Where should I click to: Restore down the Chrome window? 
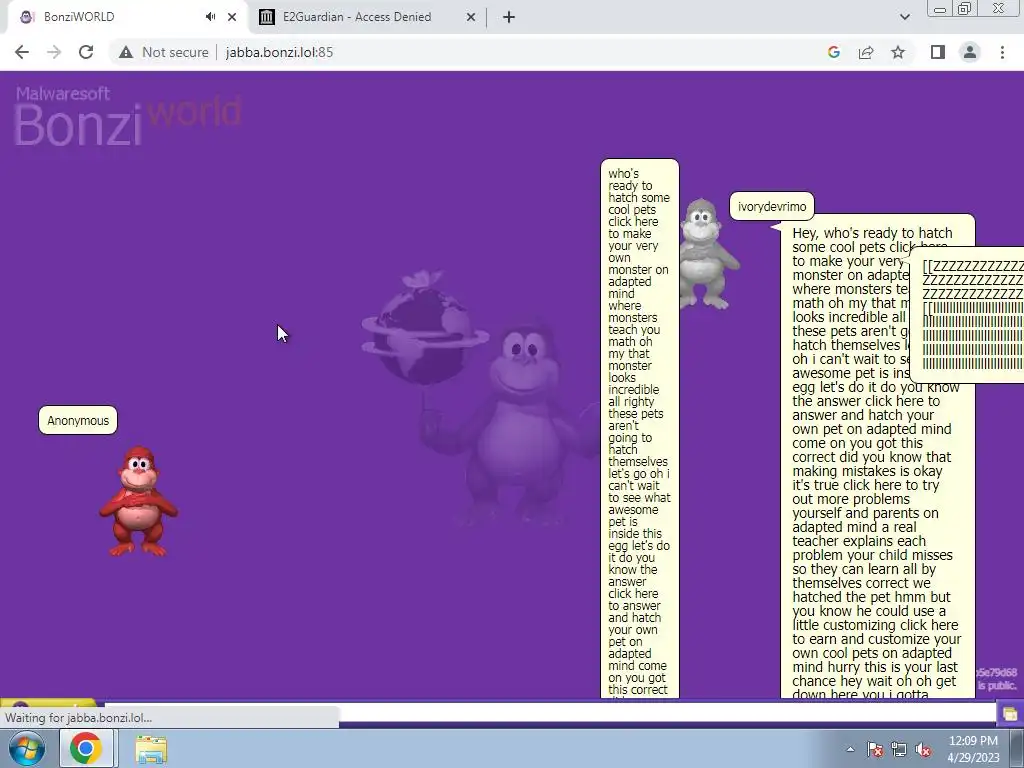(965, 9)
